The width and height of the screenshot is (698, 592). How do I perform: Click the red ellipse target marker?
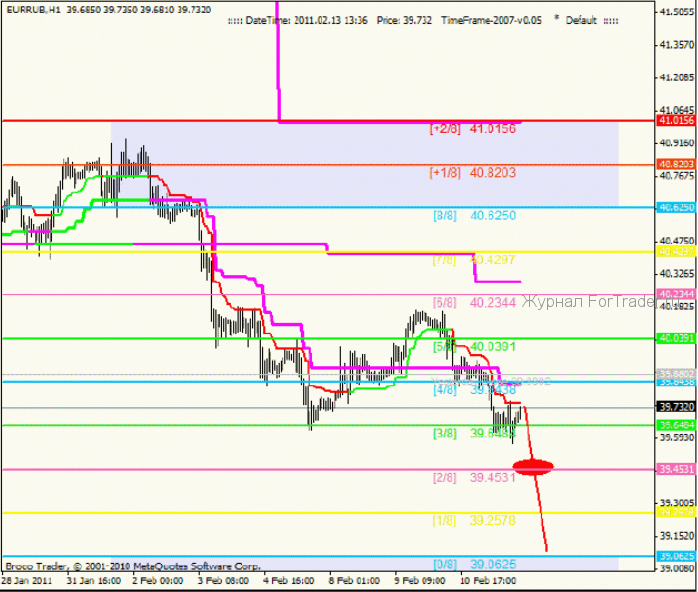point(533,467)
